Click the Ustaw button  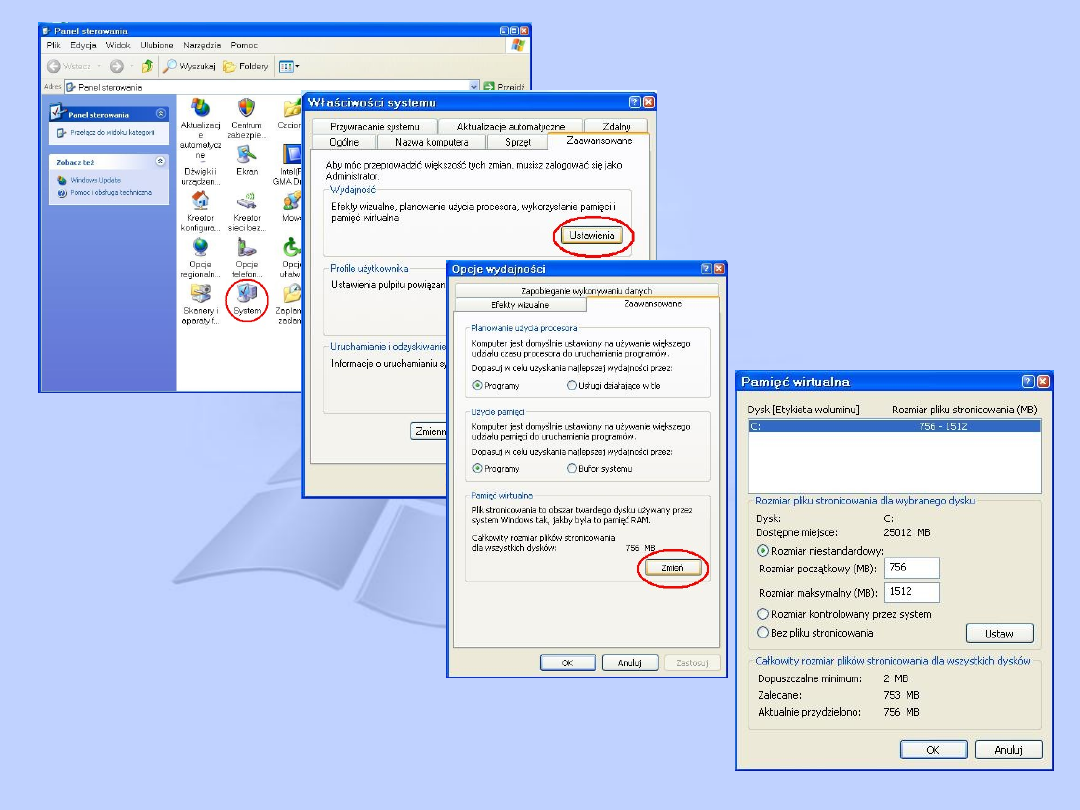(999, 633)
